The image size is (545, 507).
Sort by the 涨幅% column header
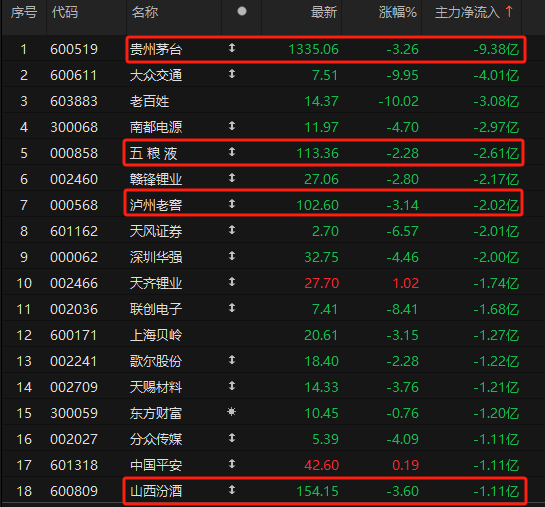398,13
